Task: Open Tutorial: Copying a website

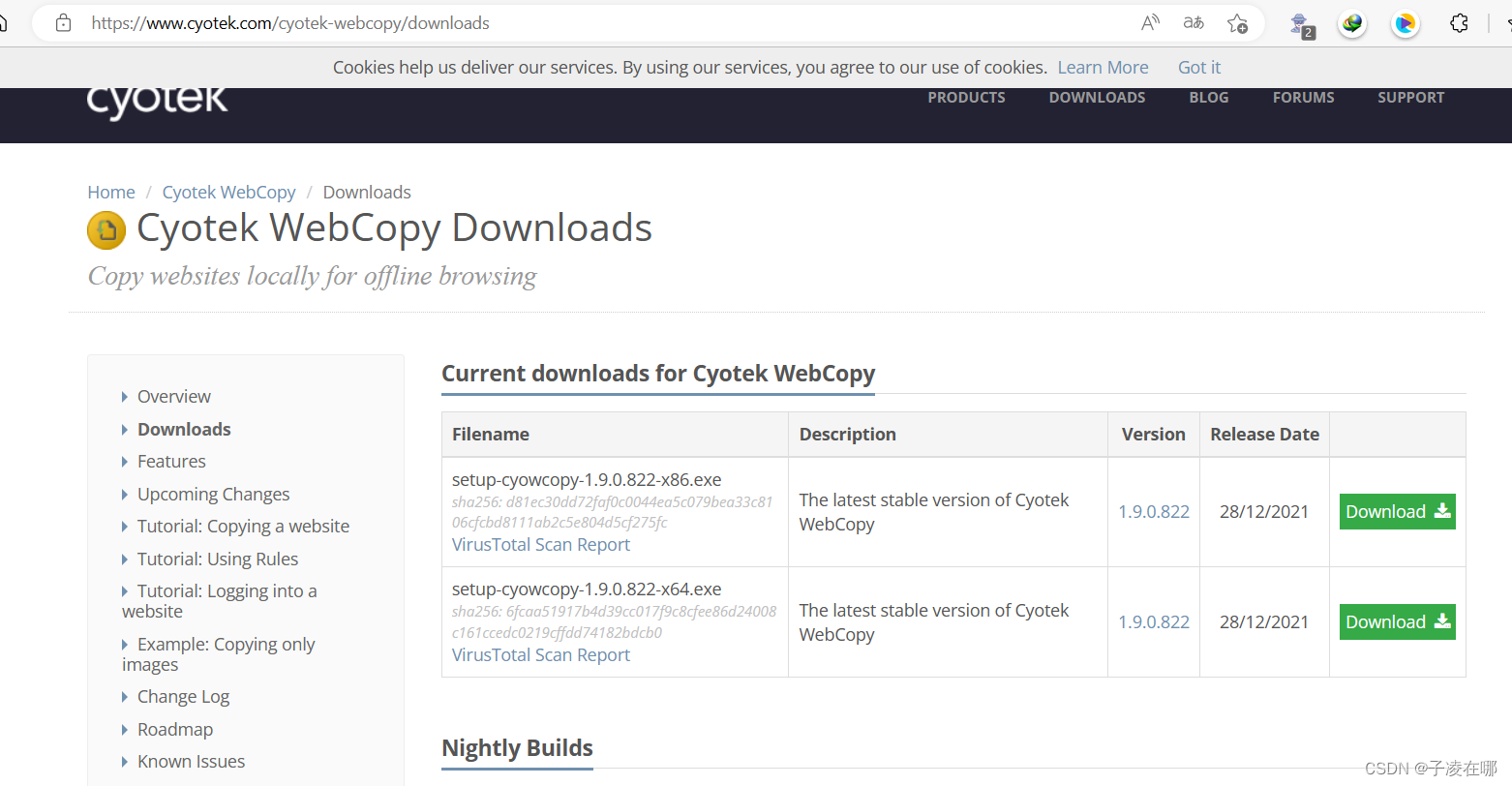Action: tap(243, 527)
